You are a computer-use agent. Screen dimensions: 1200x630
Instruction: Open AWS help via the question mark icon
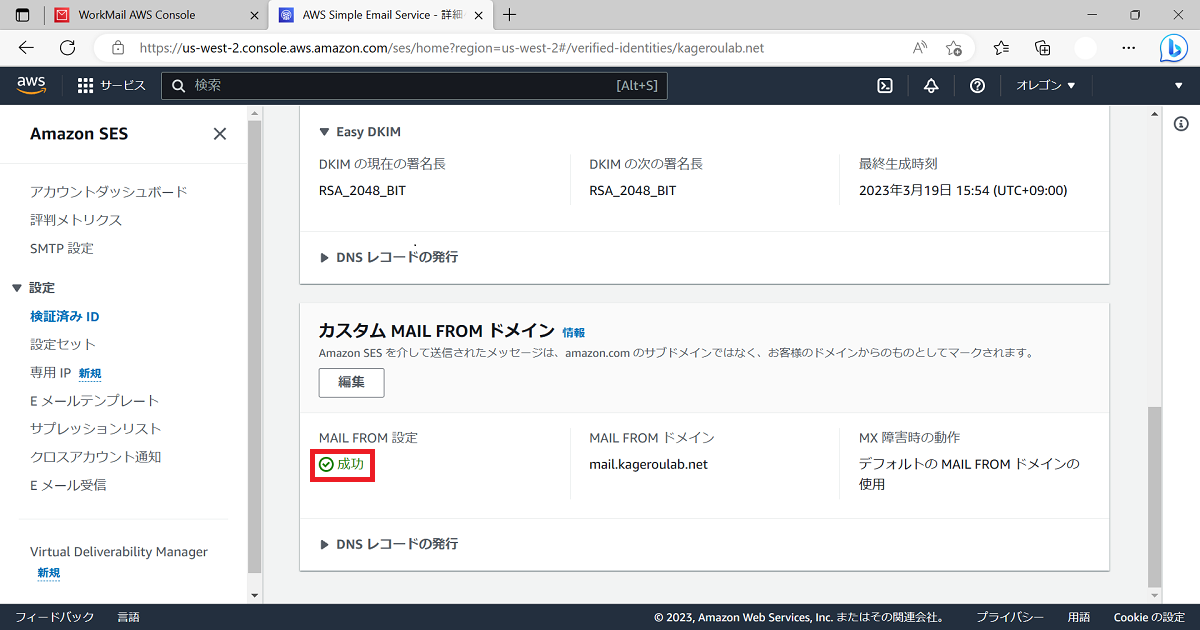(977, 85)
